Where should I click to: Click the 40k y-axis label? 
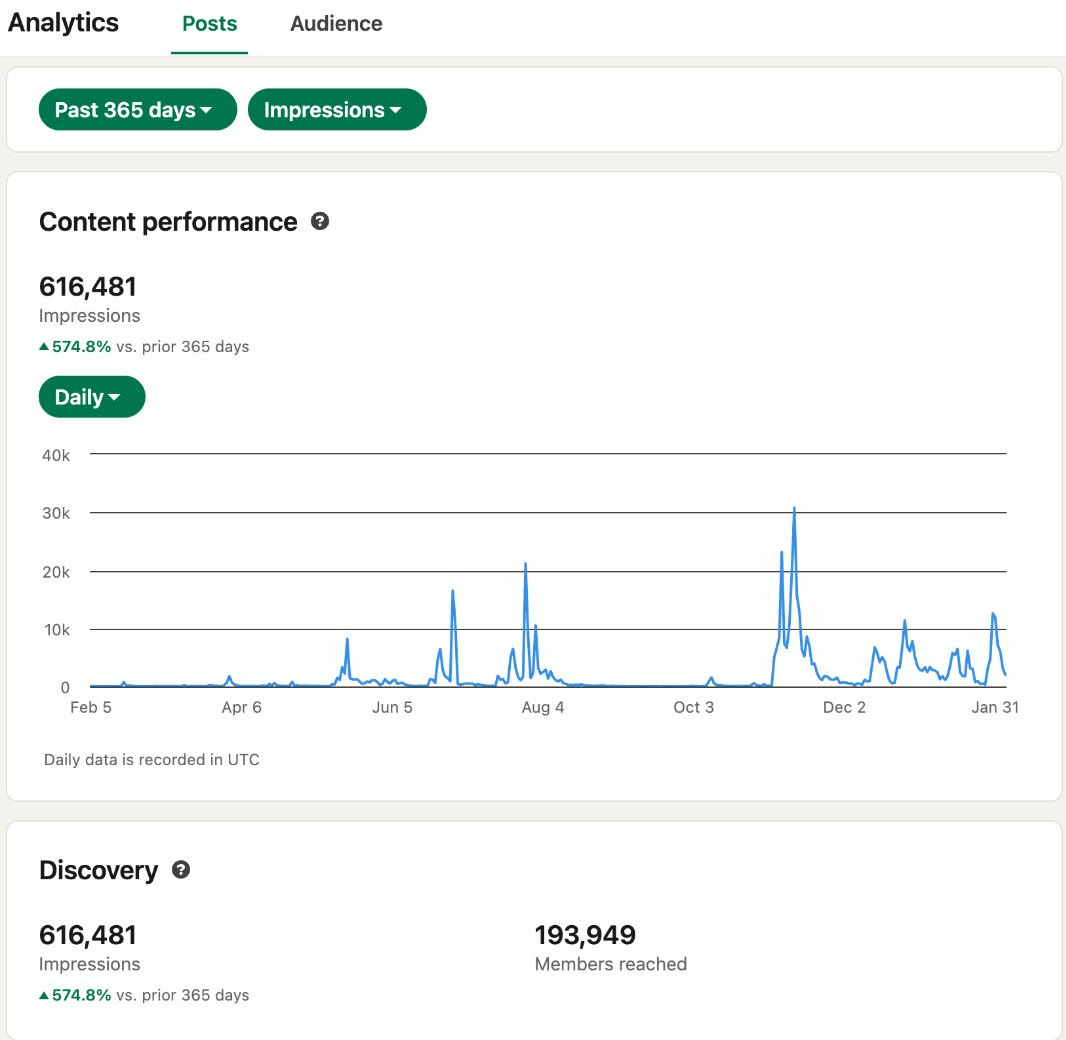tap(56, 455)
